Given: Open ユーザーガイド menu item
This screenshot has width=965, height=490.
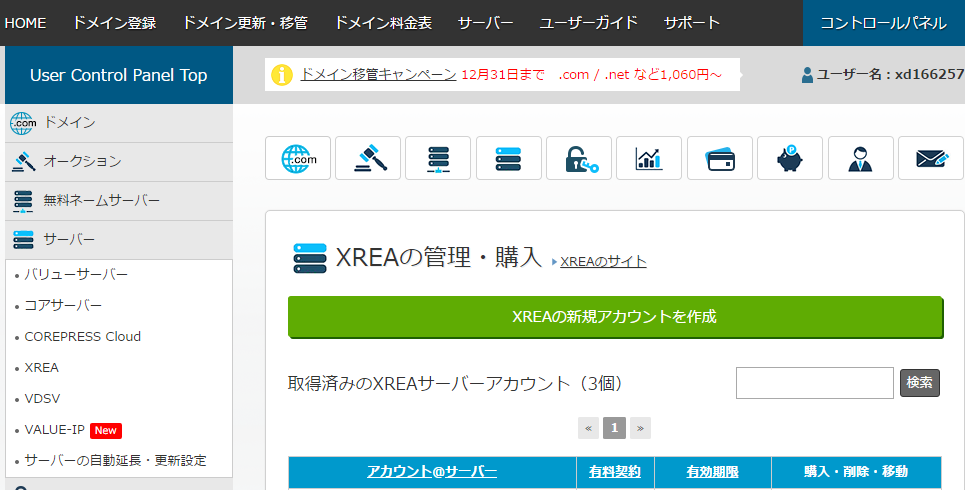Looking at the screenshot, I should (588, 23).
